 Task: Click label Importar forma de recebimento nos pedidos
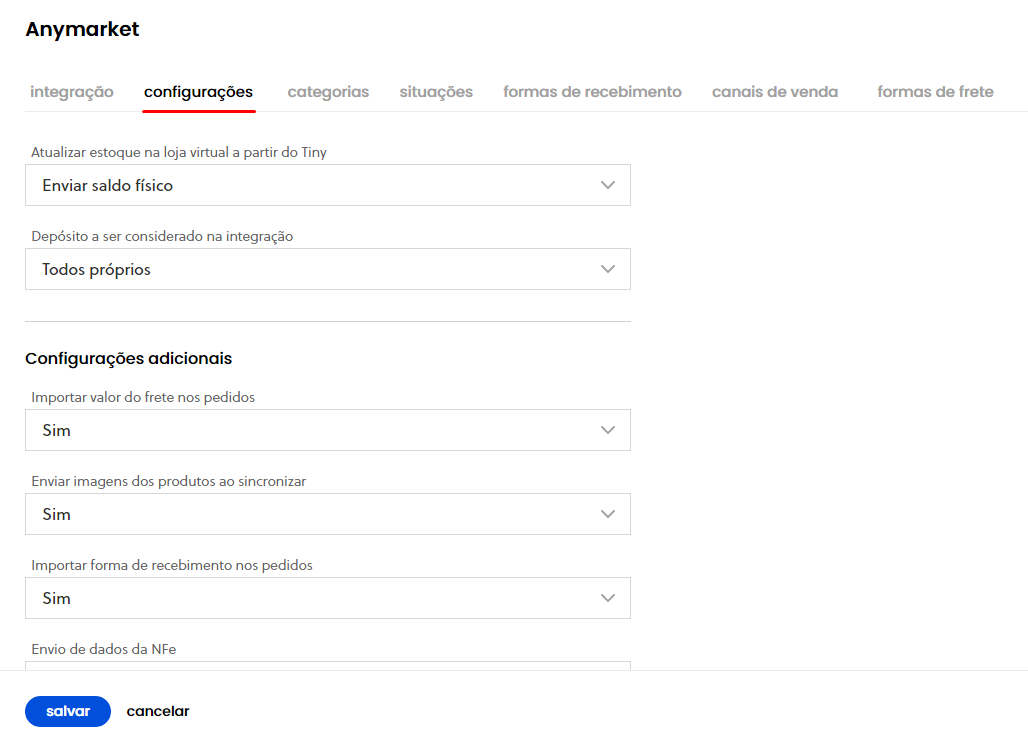pos(172,565)
